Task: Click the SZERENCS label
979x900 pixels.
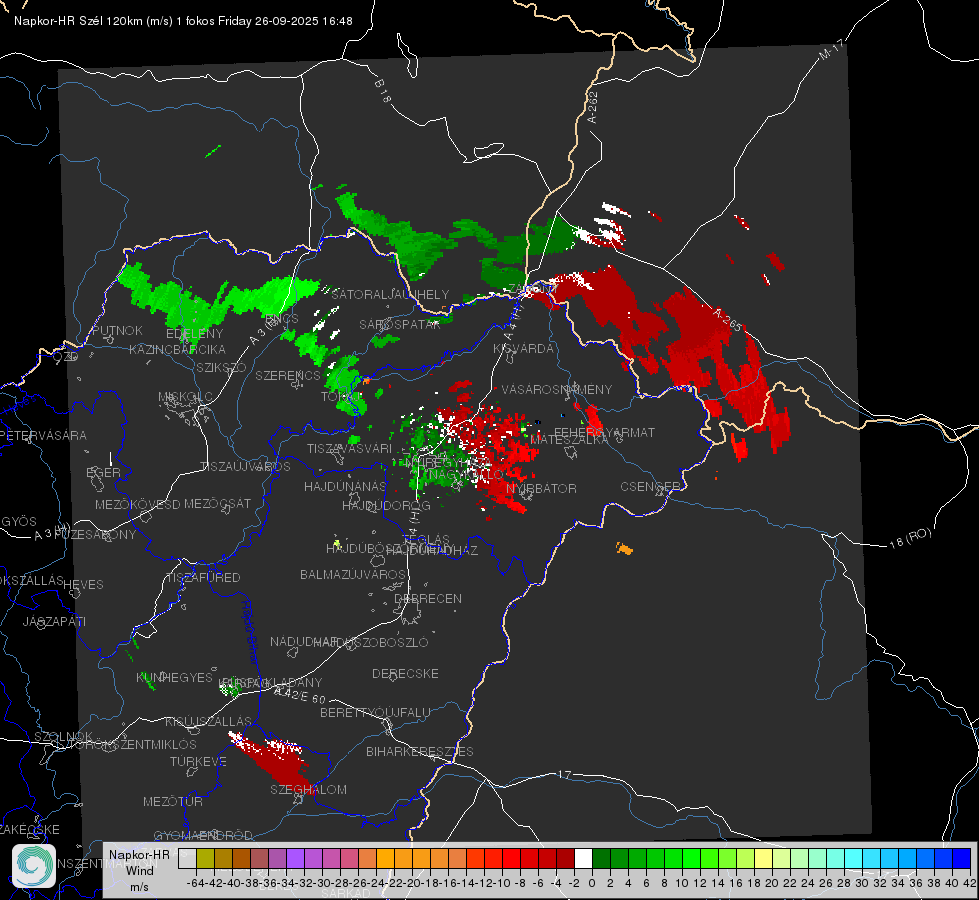Action: click(288, 376)
